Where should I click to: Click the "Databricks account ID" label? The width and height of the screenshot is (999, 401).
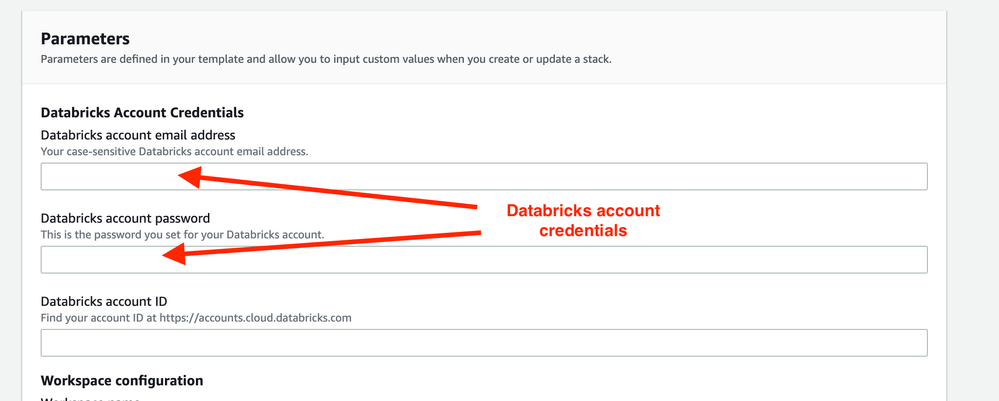[x=104, y=301]
